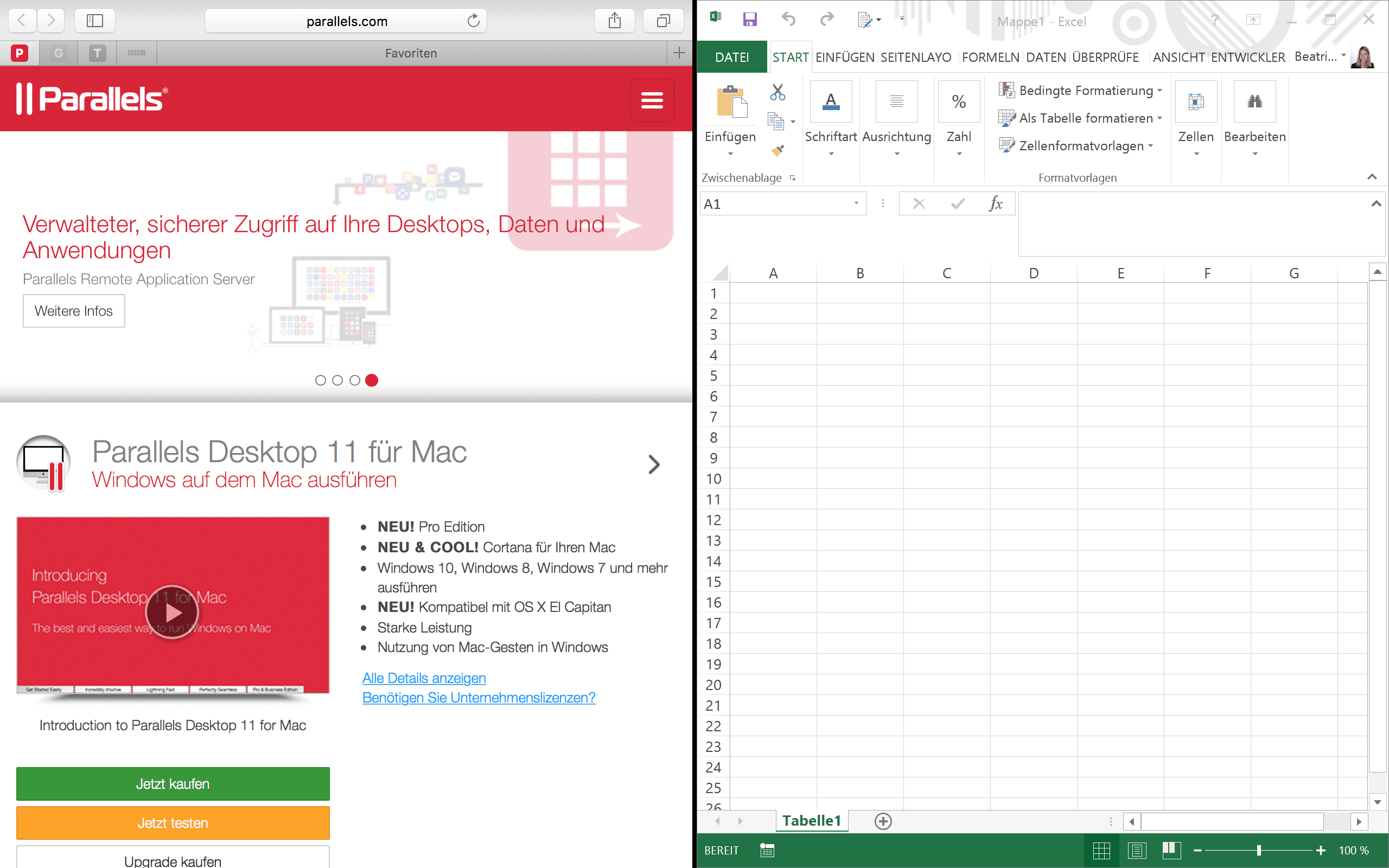This screenshot has height=868, width=1389.
Task: Open the Einfügen paste options arrow
Action: tap(731, 154)
